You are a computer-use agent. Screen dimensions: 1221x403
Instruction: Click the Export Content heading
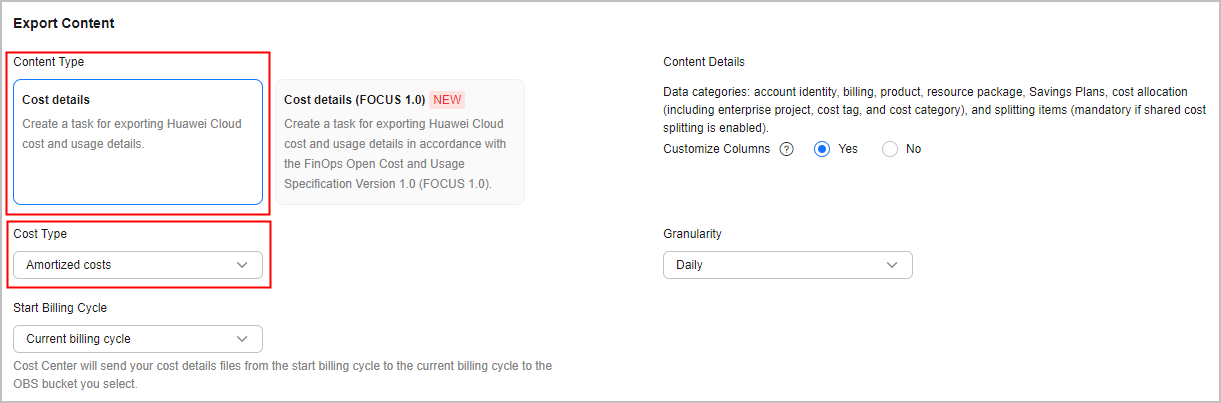pyautogui.click(x=64, y=22)
